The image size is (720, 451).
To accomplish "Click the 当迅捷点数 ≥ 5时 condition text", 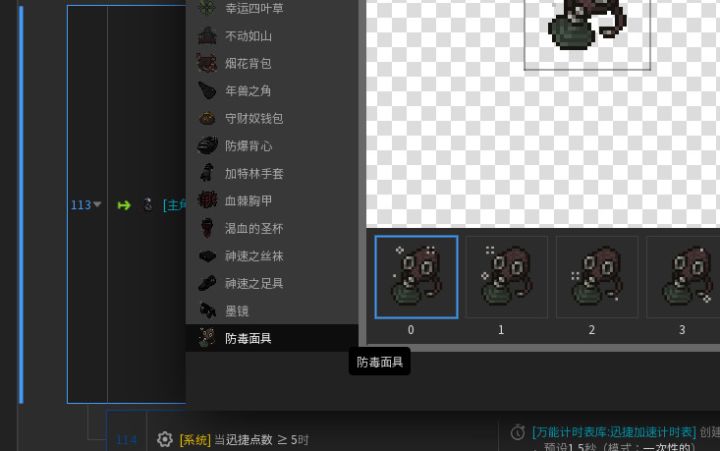I will click(x=261, y=440).
